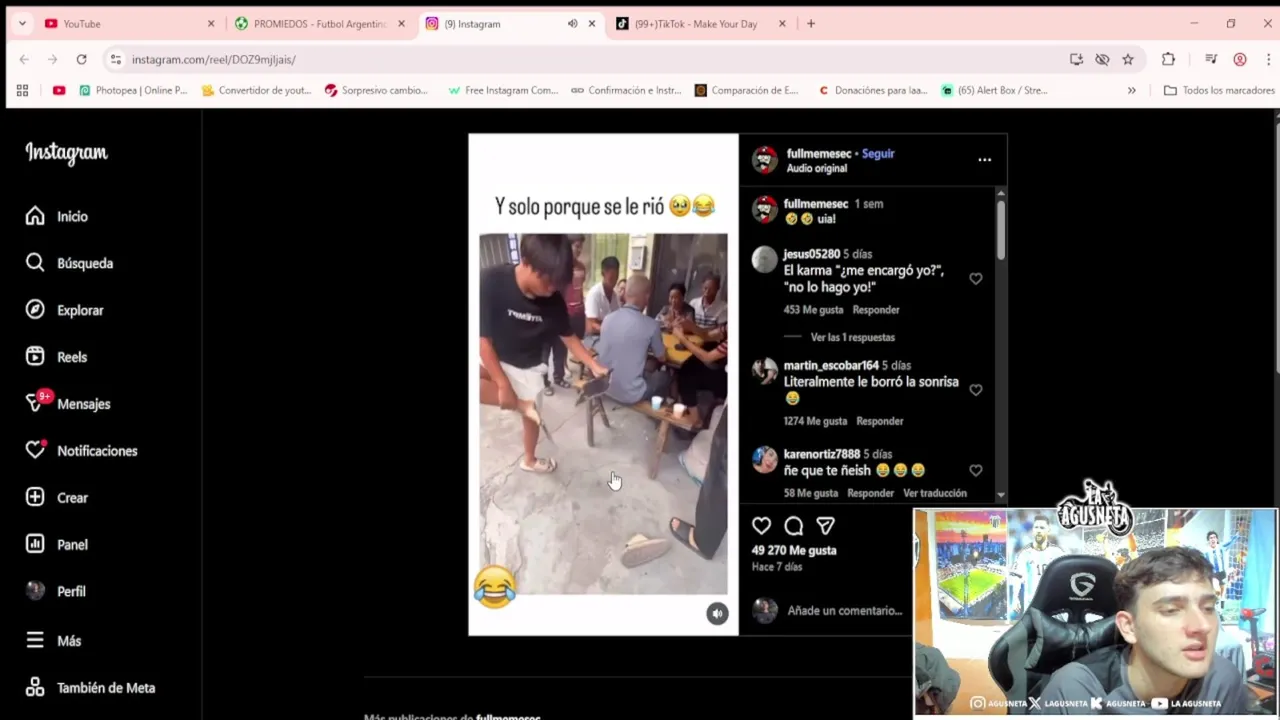Like martin_escobar164's comment
The height and width of the screenshot is (720, 1280).
(x=975, y=390)
